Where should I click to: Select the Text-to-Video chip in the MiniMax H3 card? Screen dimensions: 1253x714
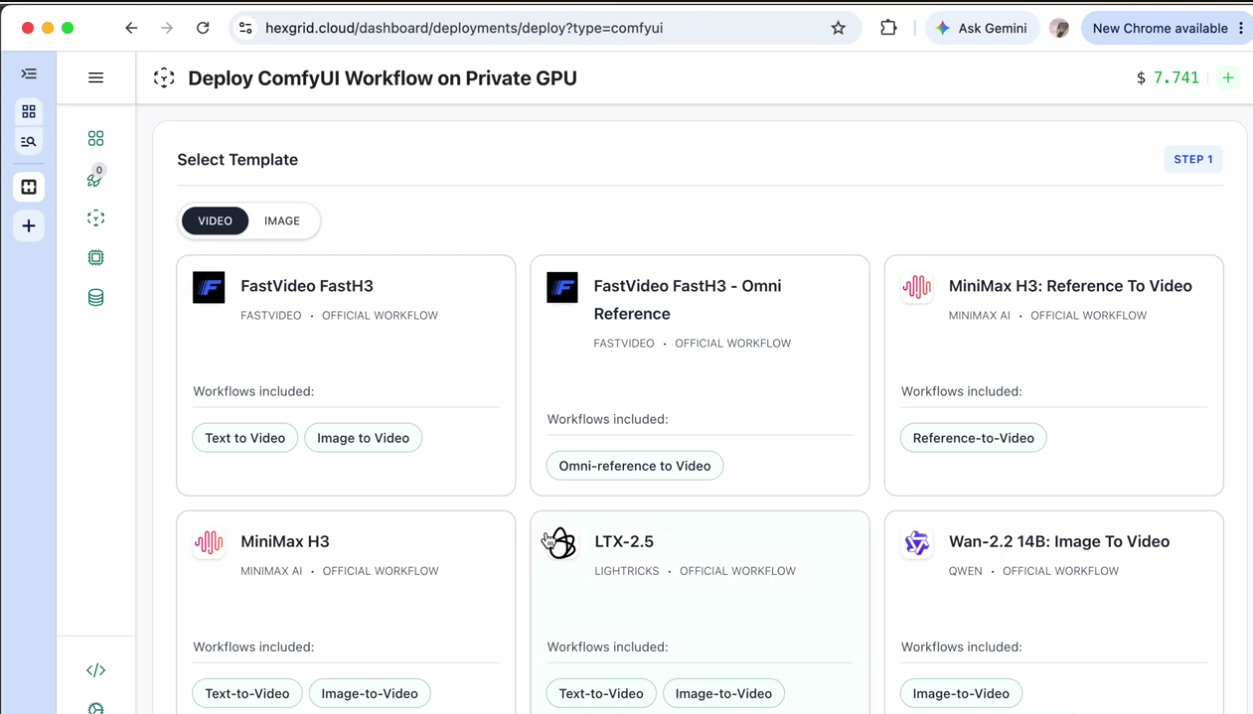[x=247, y=694]
